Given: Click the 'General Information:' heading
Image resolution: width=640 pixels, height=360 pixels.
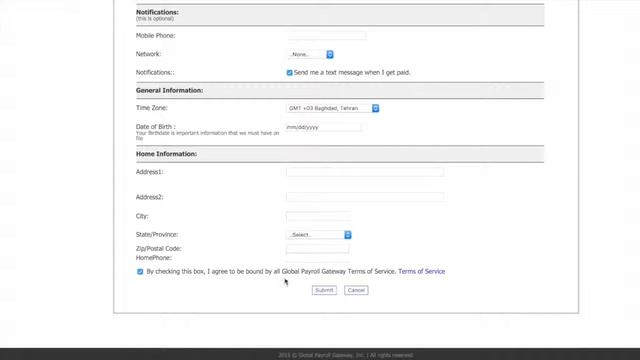Looking at the screenshot, I should [169, 90].
